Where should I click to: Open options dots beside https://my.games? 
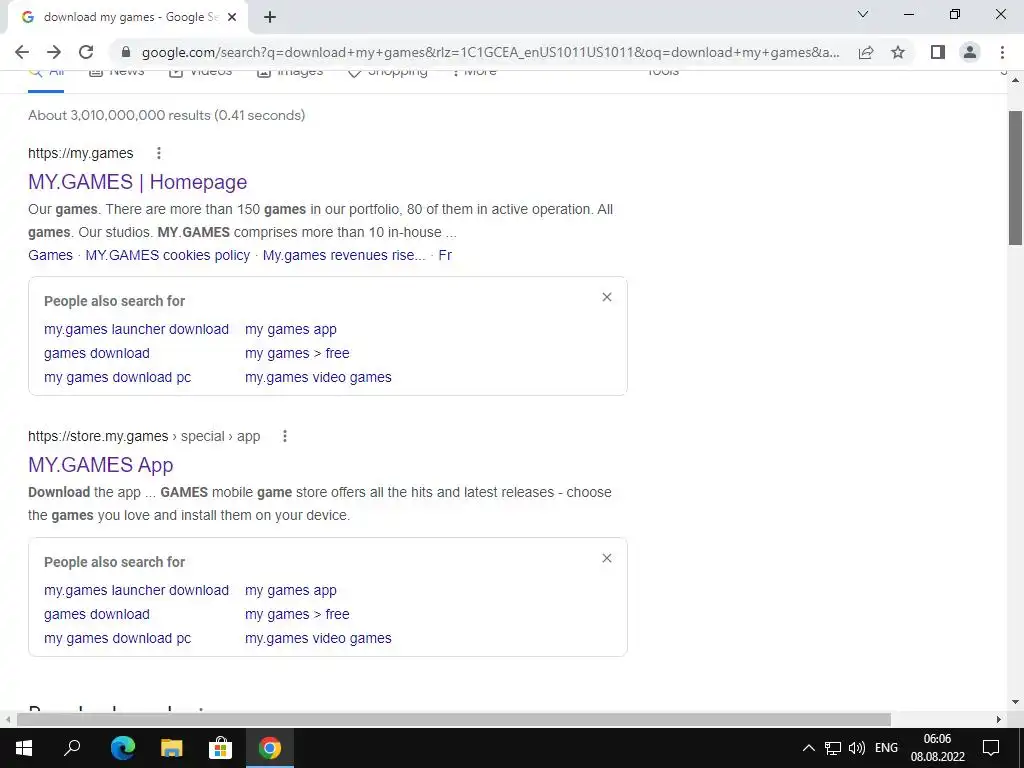pos(159,153)
